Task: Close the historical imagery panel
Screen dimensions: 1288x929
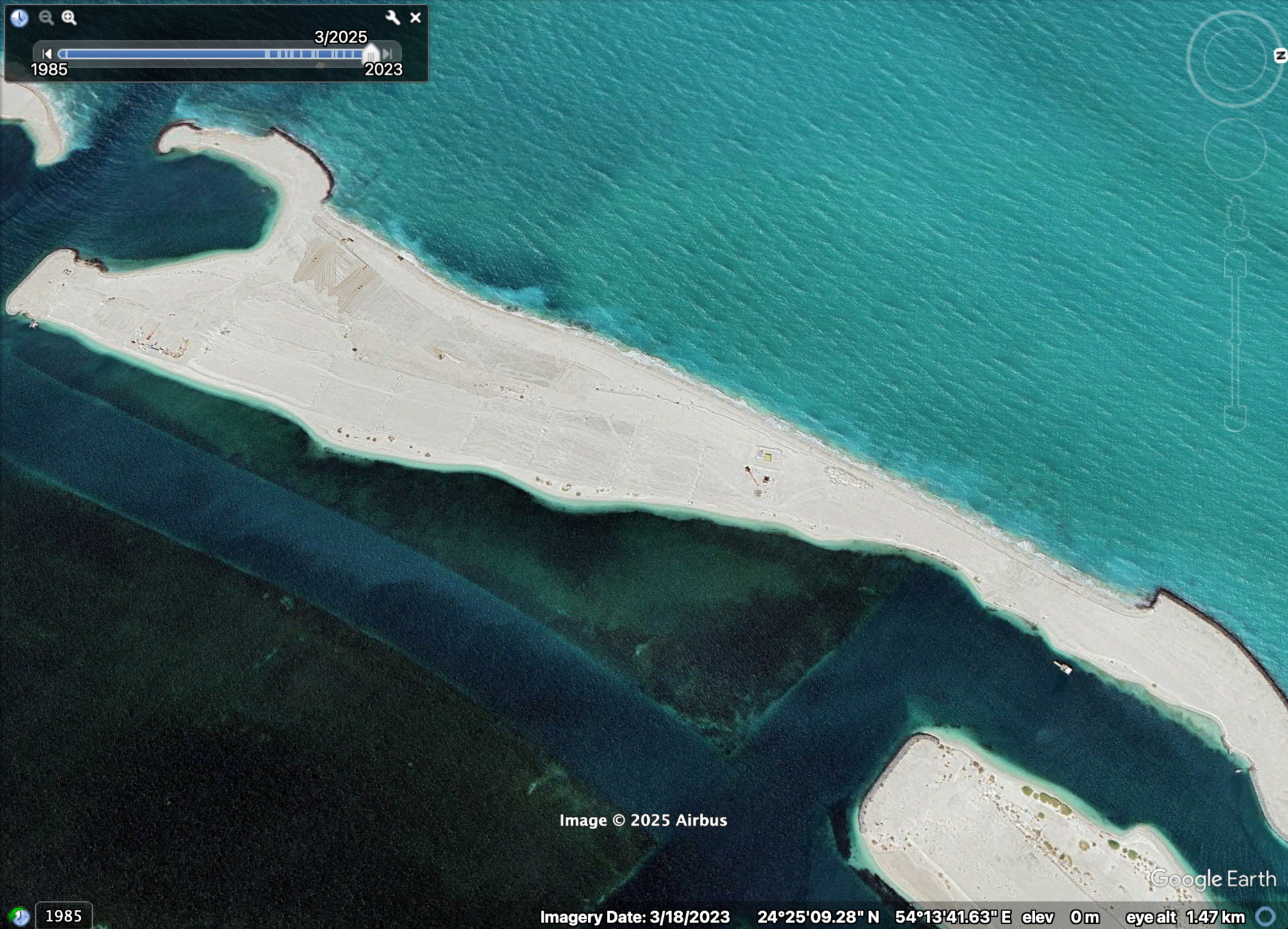Action: (x=415, y=18)
